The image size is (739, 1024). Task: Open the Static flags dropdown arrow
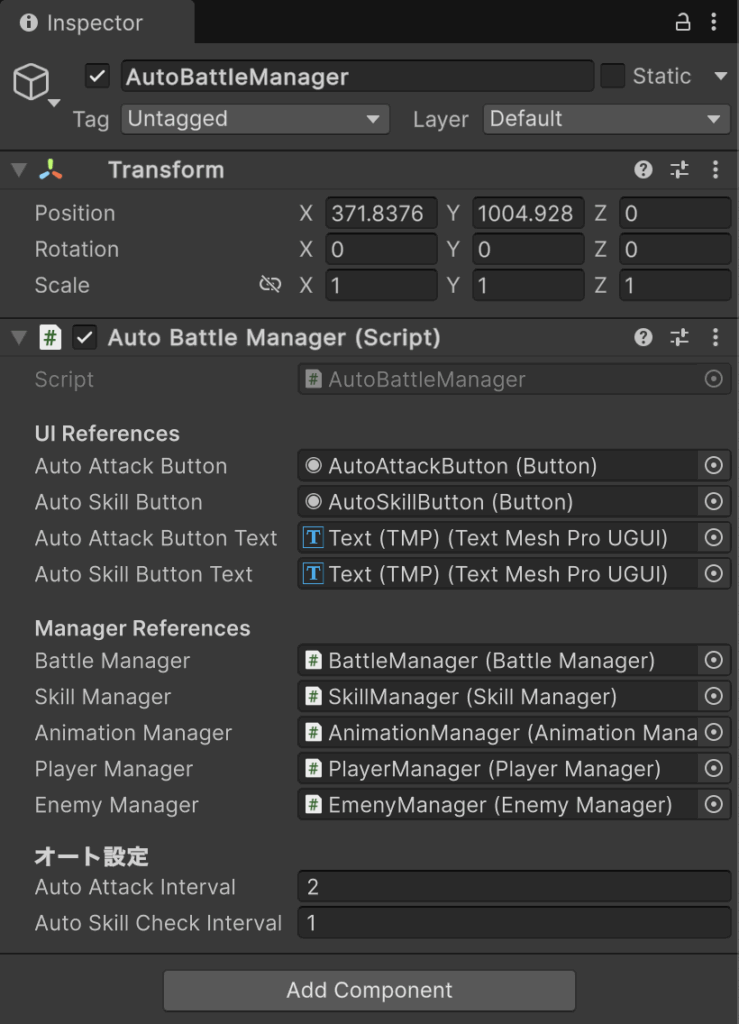(721, 76)
